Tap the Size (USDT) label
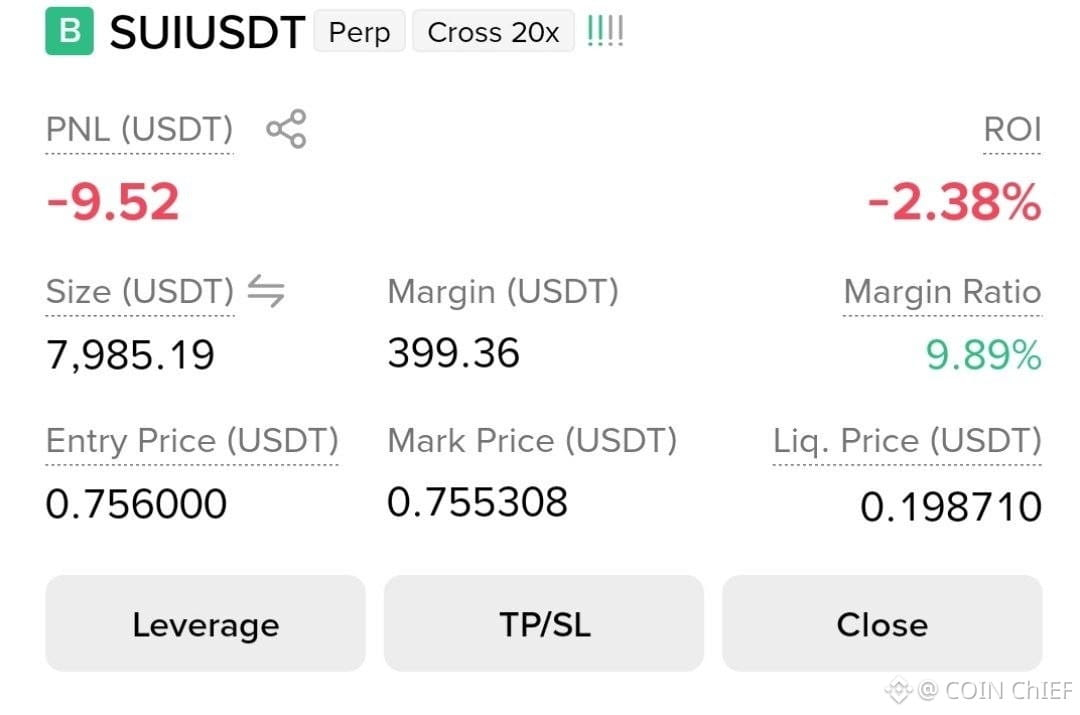Image resolution: width=1080 pixels, height=715 pixels. tap(140, 291)
